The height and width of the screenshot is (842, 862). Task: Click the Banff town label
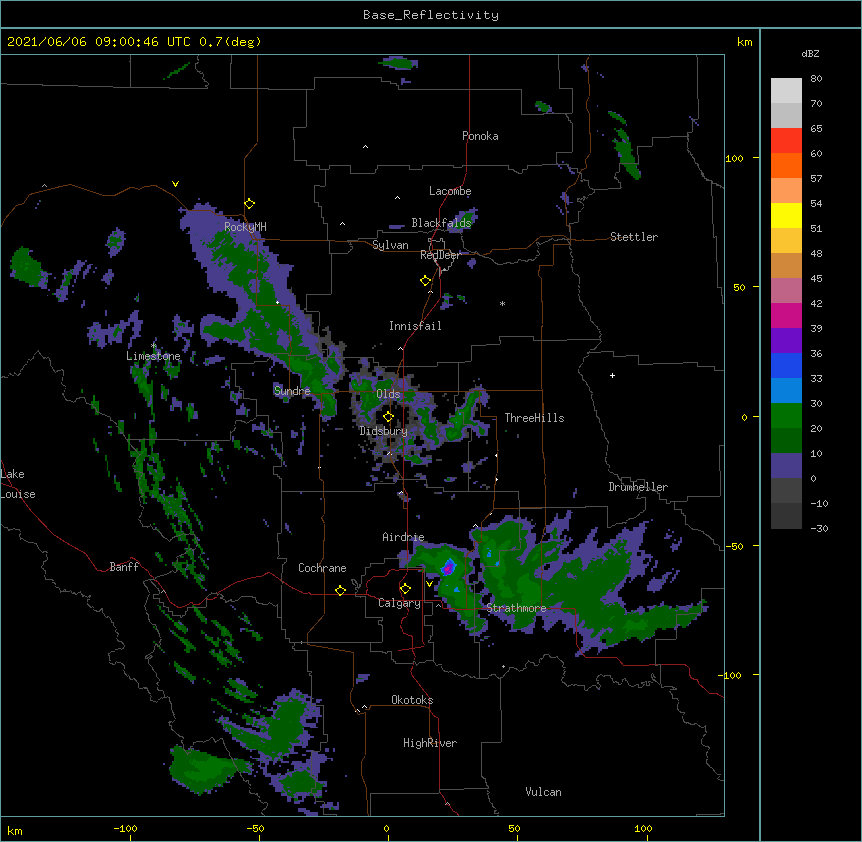[124, 567]
